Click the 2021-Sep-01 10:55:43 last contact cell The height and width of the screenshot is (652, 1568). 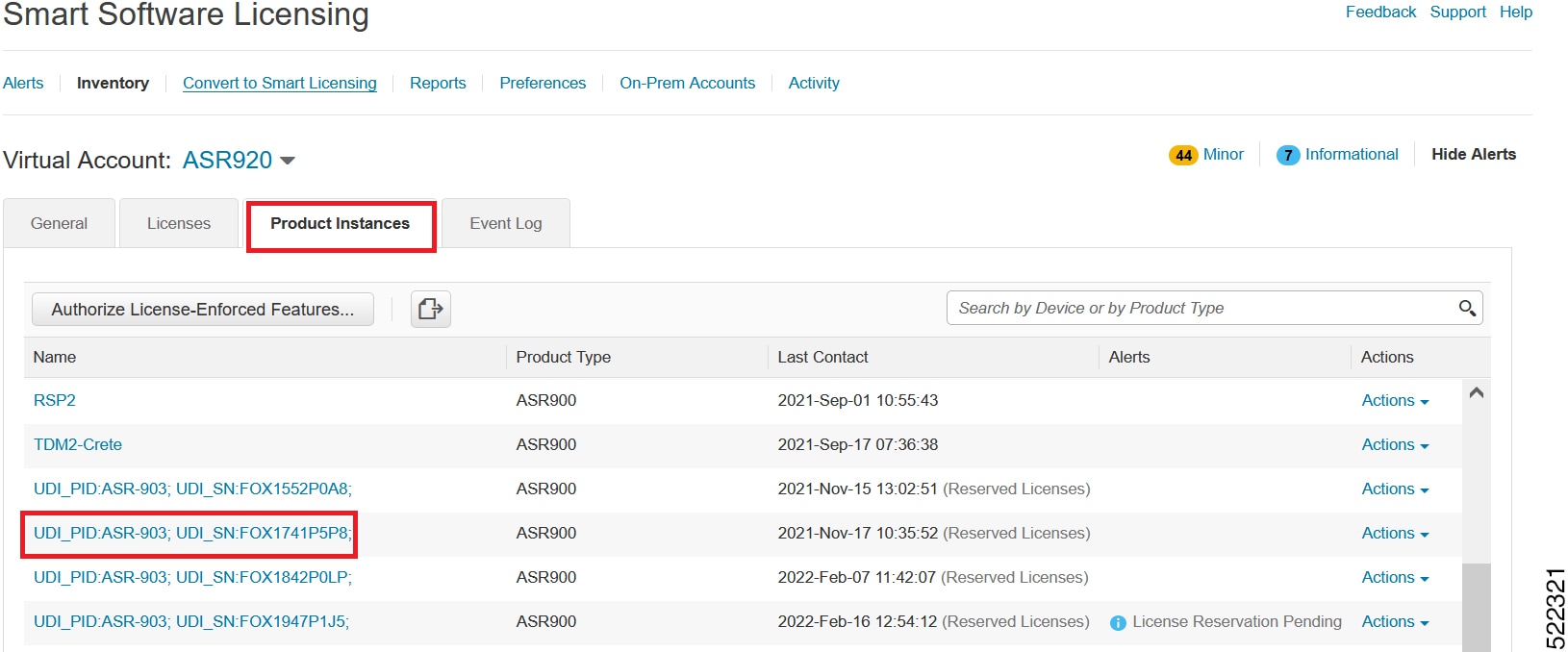click(858, 401)
